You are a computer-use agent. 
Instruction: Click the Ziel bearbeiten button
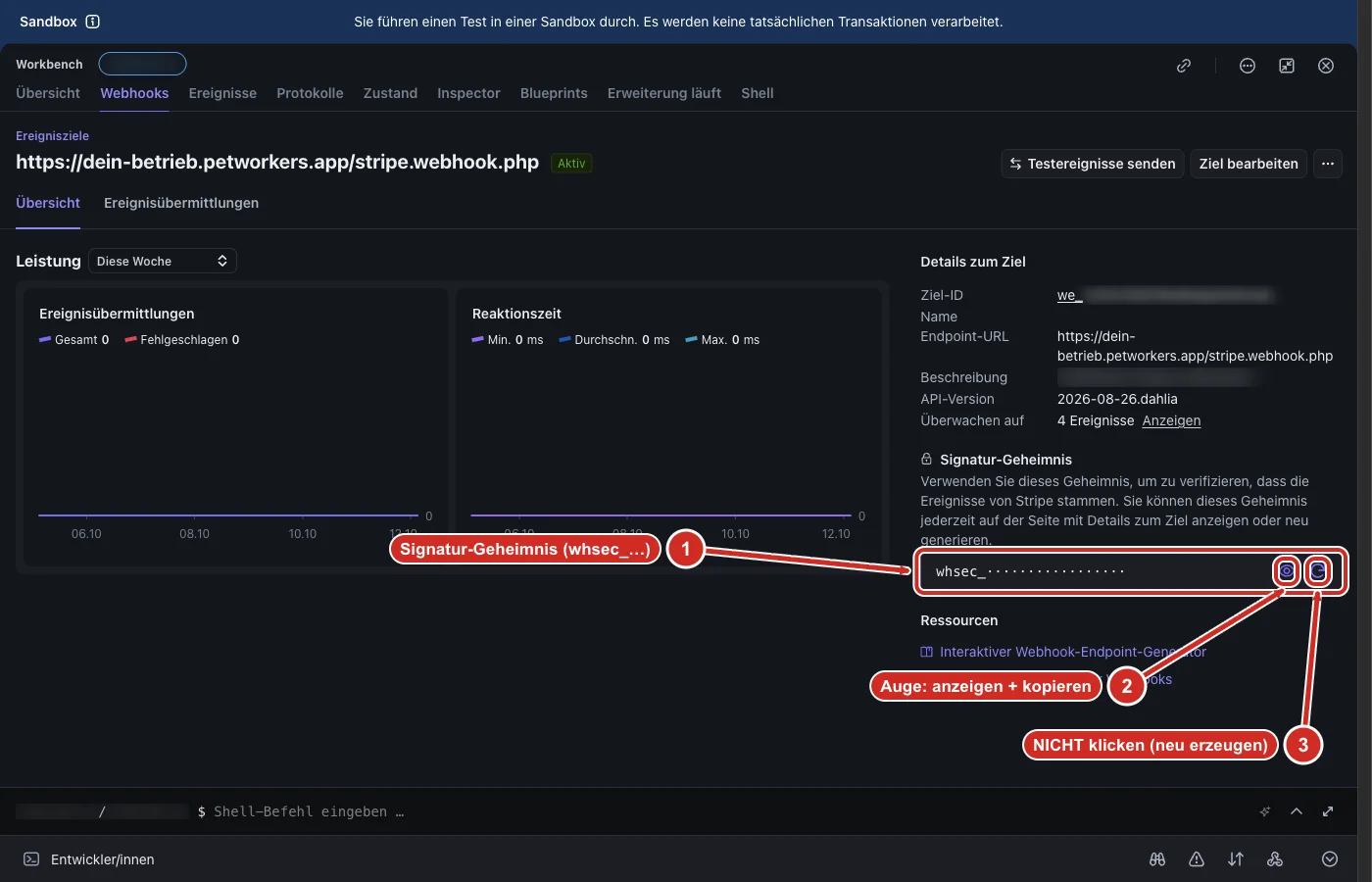pos(1249,164)
